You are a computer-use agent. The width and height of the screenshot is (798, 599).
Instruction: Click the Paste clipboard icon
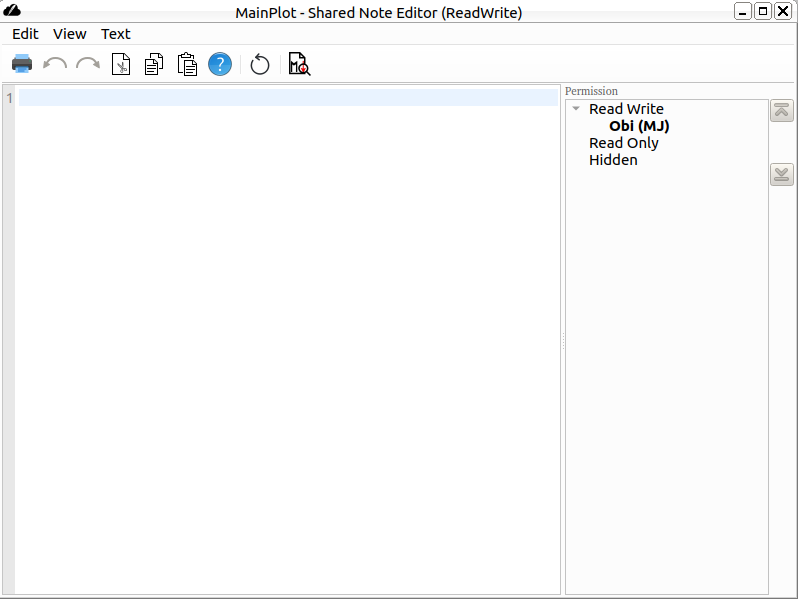tap(187, 64)
